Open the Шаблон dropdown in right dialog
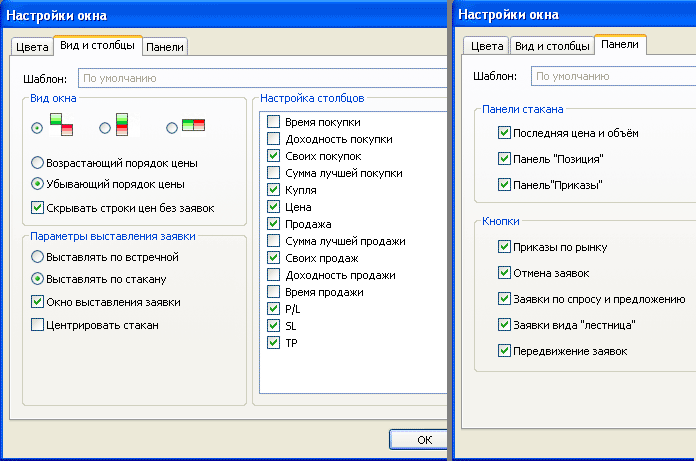 click(x=612, y=76)
